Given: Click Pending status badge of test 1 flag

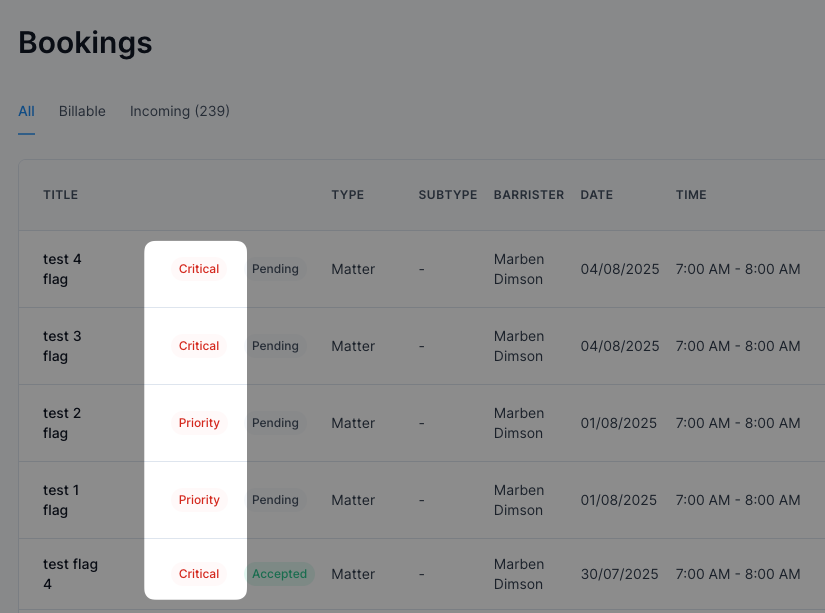Looking at the screenshot, I should (x=275, y=499).
